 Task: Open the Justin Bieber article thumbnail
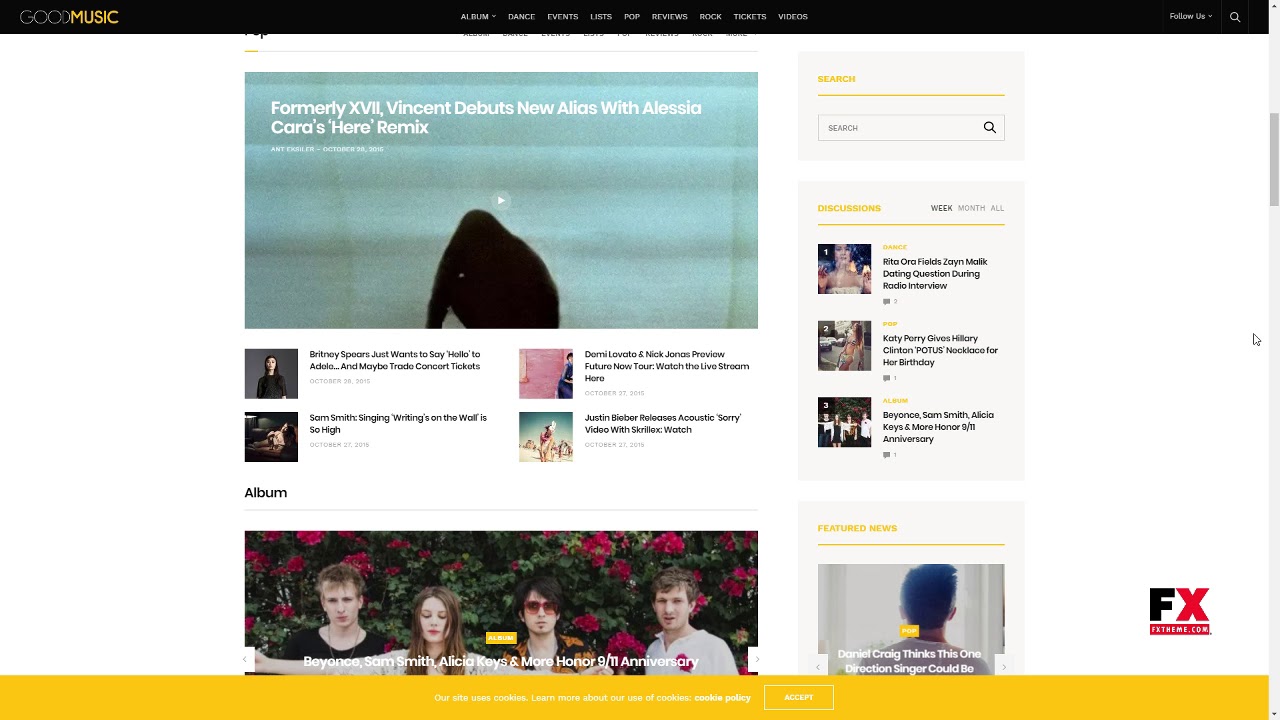546,437
